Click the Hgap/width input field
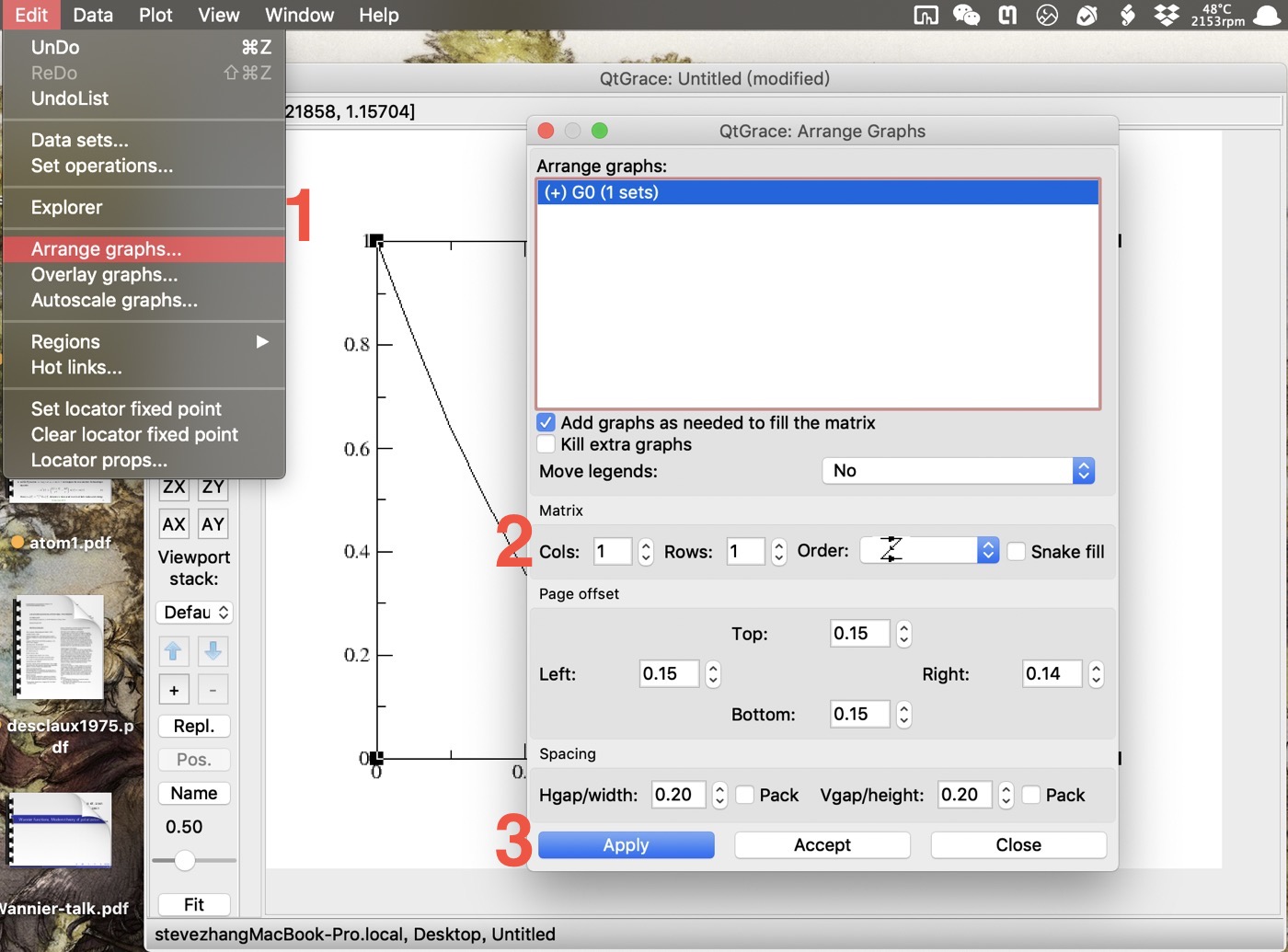 (x=677, y=795)
